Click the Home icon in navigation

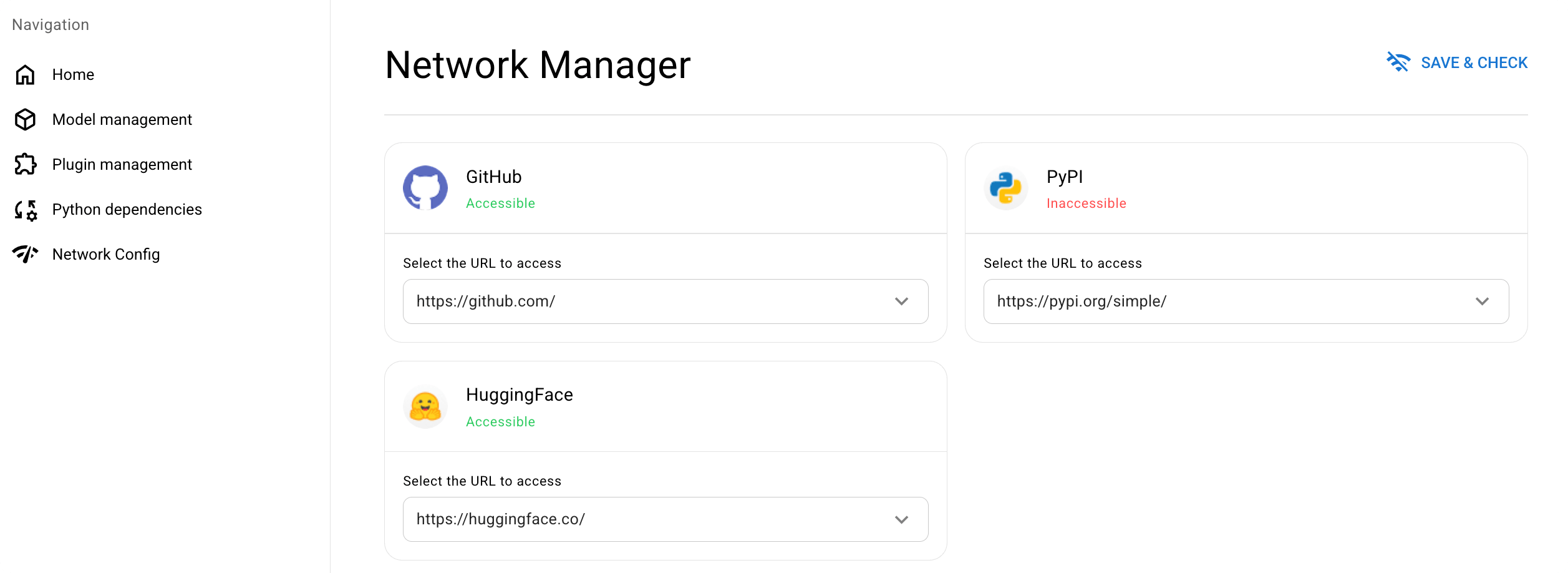(24, 74)
